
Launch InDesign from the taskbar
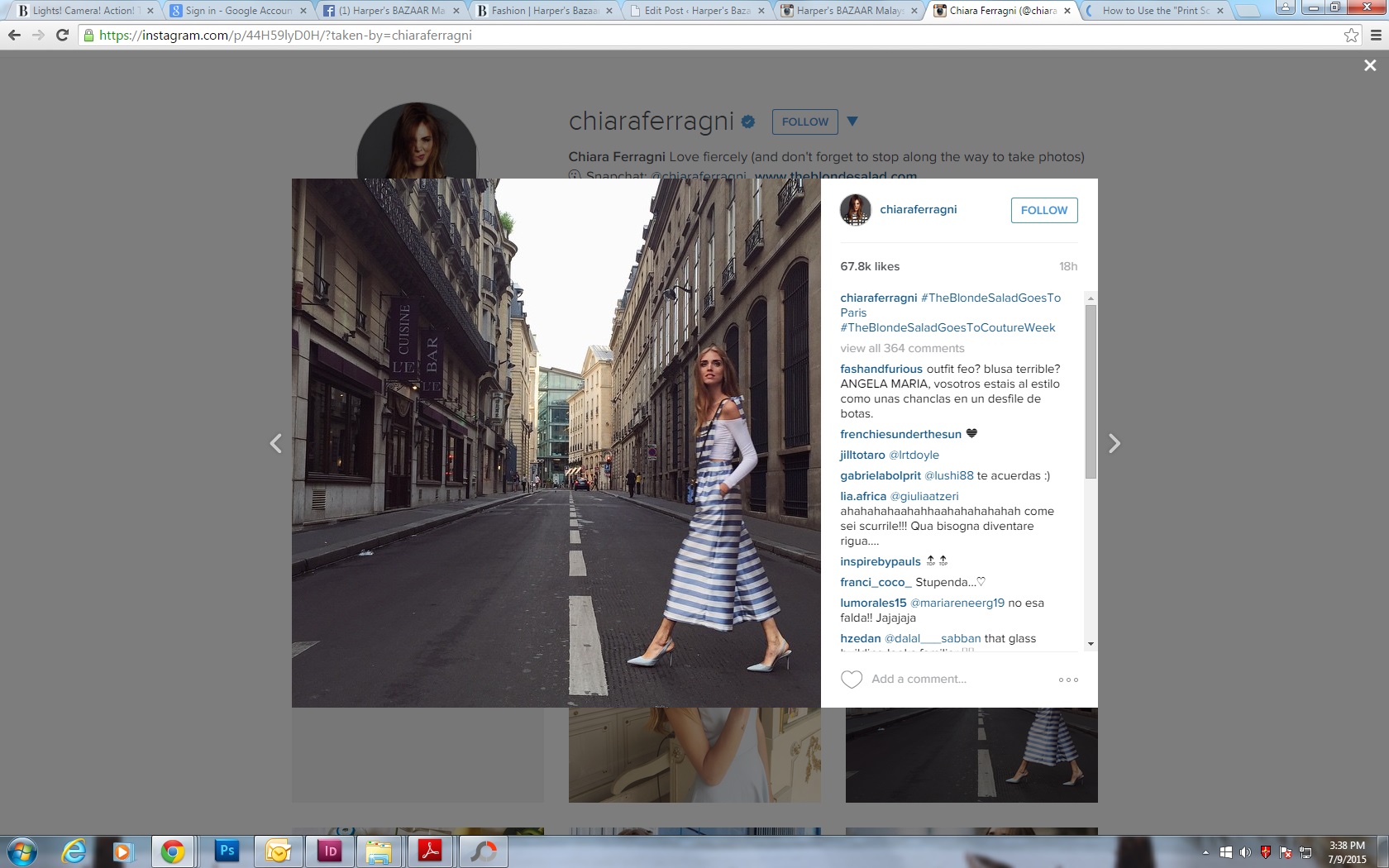328,851
